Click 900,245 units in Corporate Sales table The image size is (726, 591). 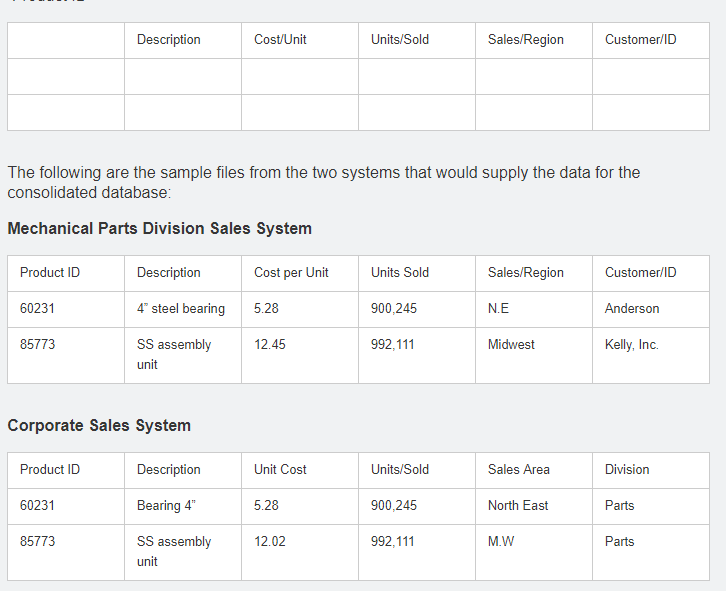(x=394, y=506)
